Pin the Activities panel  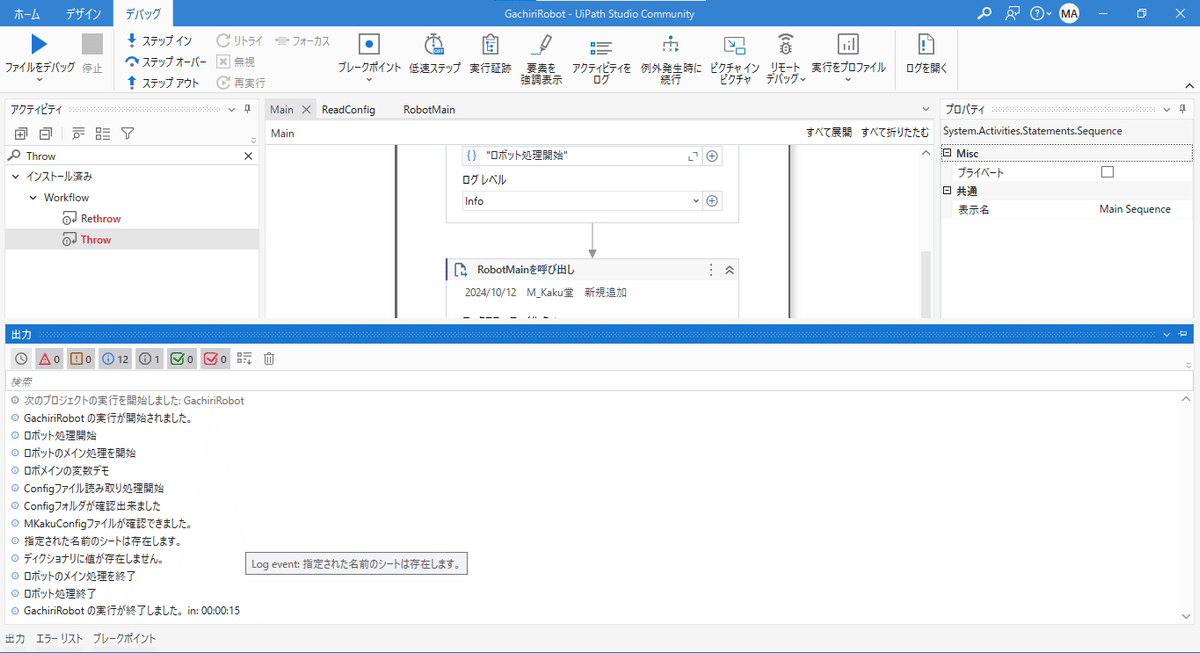[247, 109]
